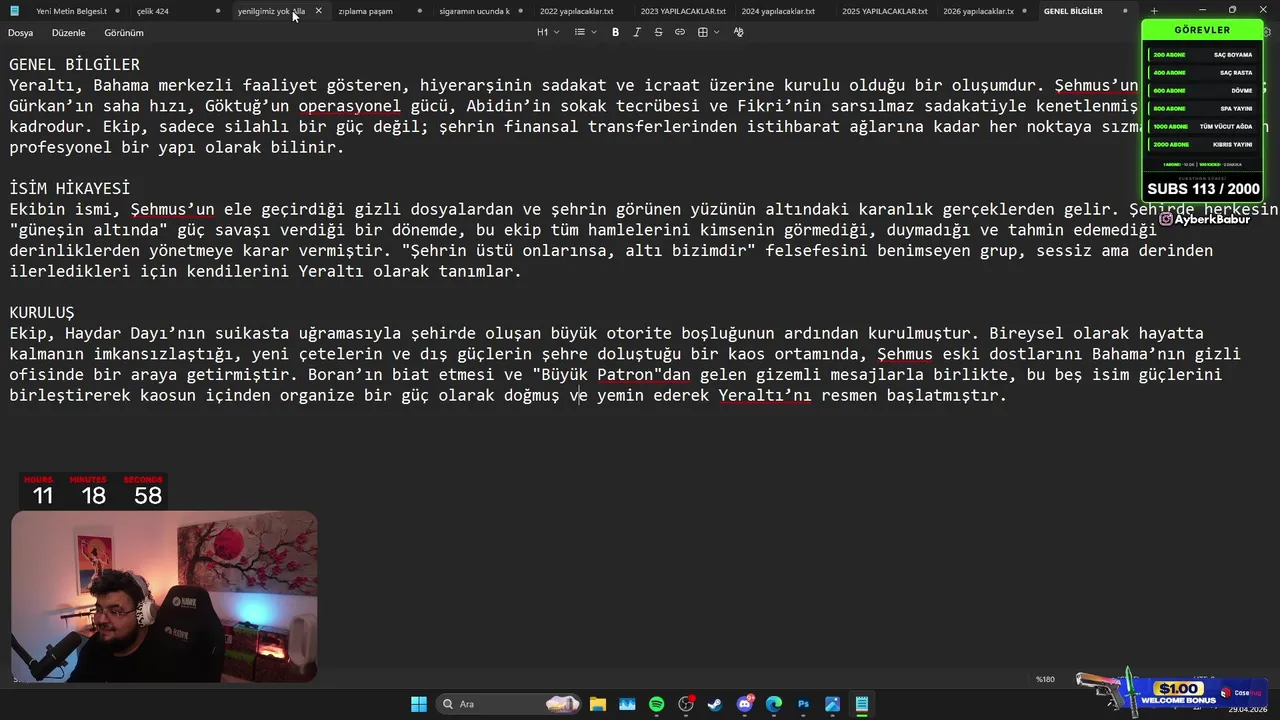Screen dimensions: 1280x720
Task: Open Steam from the taskbar
Action: point(715,704)
